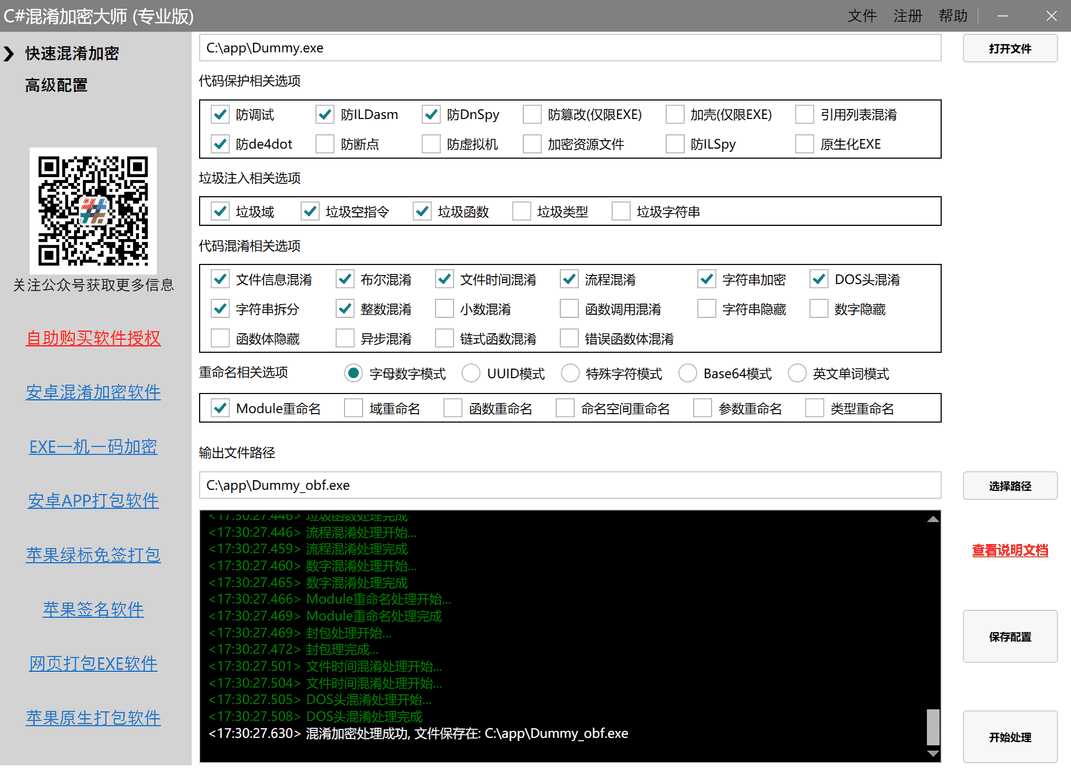This screenshot has width=1071, height=768.
Task: Enable the 防断点 checkbox
Action: (x=325, y=144)
